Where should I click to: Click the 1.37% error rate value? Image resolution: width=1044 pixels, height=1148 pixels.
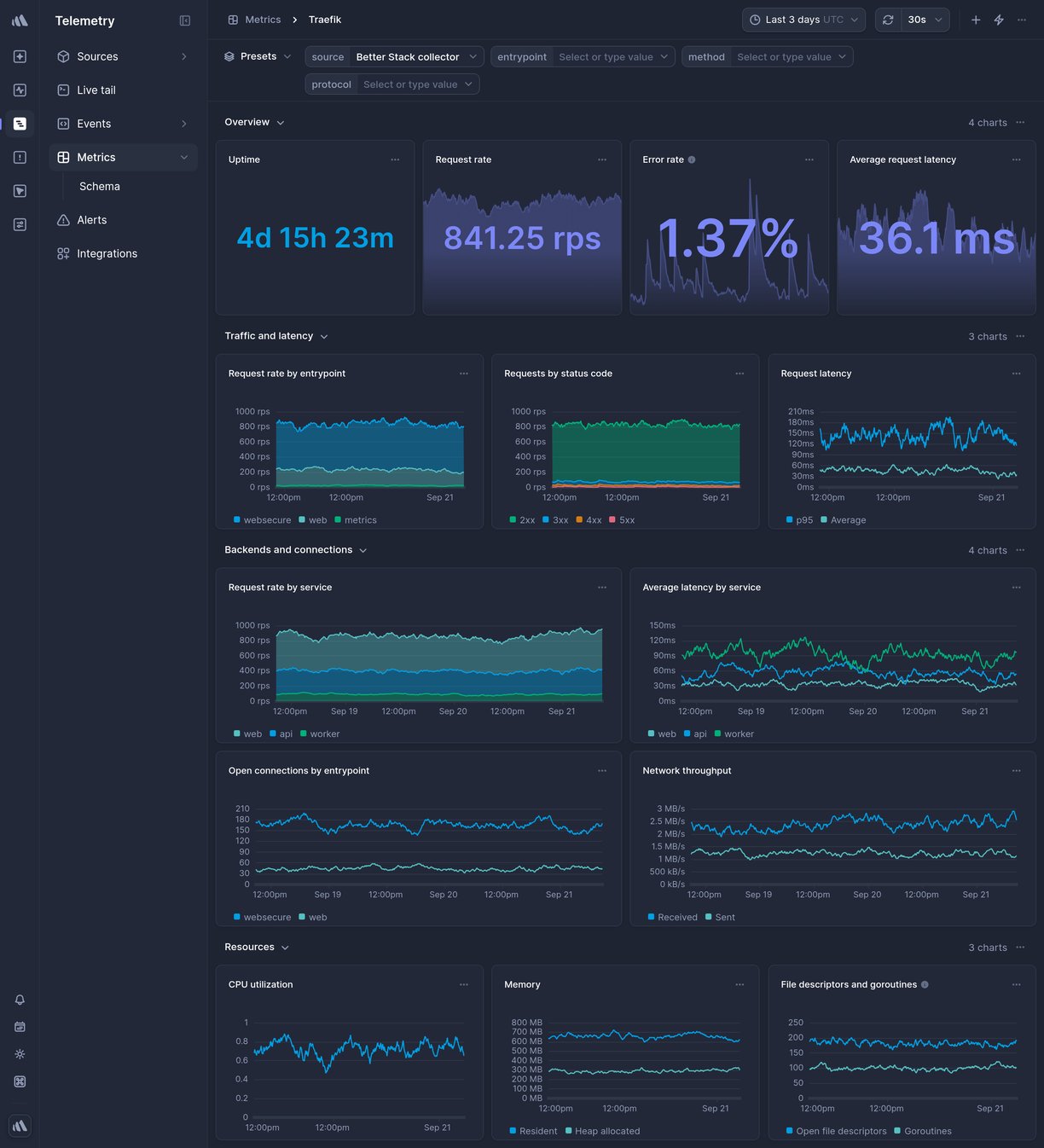click(728, 238)
